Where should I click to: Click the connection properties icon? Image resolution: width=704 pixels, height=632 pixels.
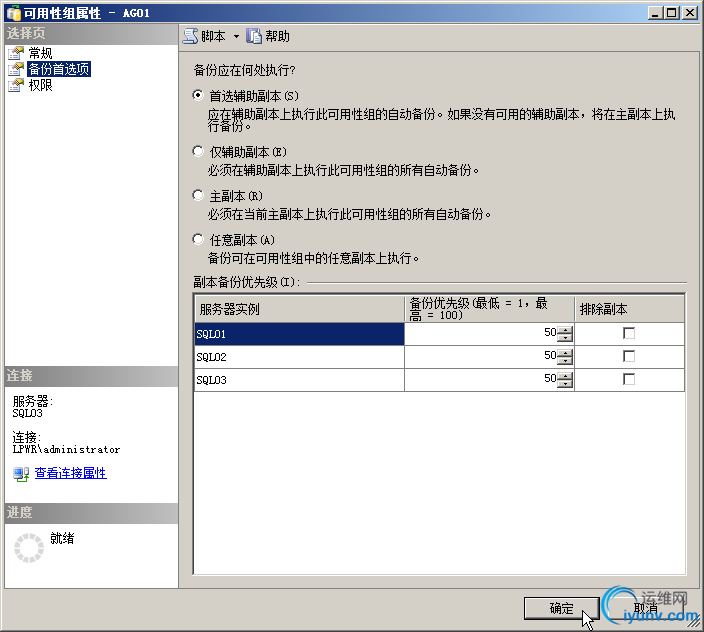pos(21,474)
